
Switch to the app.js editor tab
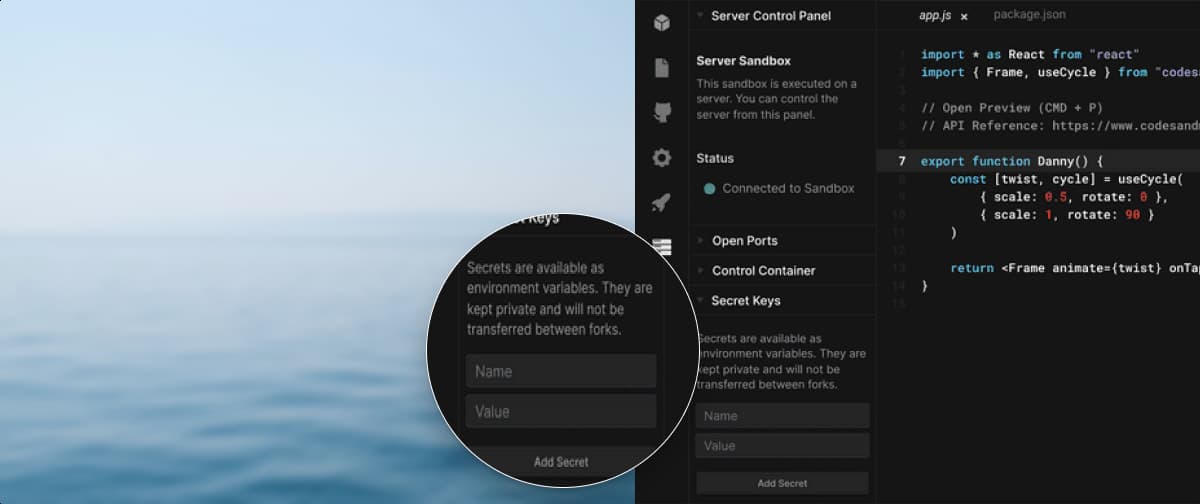coord(934,16)
